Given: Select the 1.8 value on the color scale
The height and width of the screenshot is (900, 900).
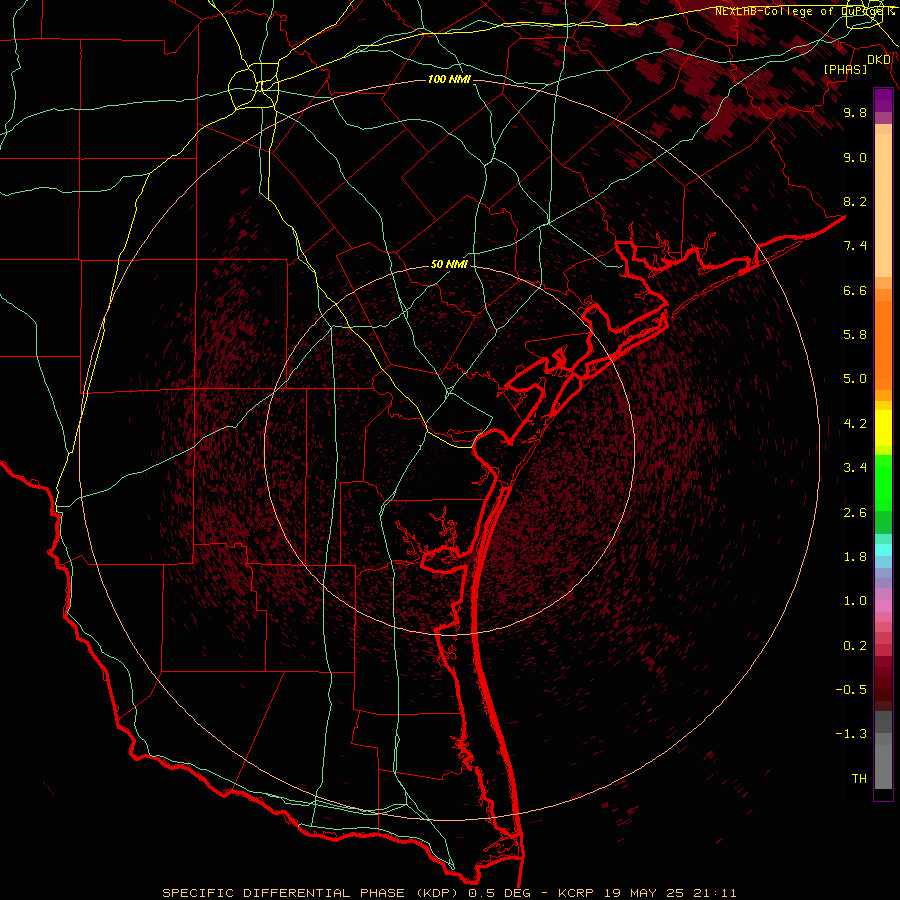Looking at the screenshot, I should pyautogui.click(x=855, y=557).
